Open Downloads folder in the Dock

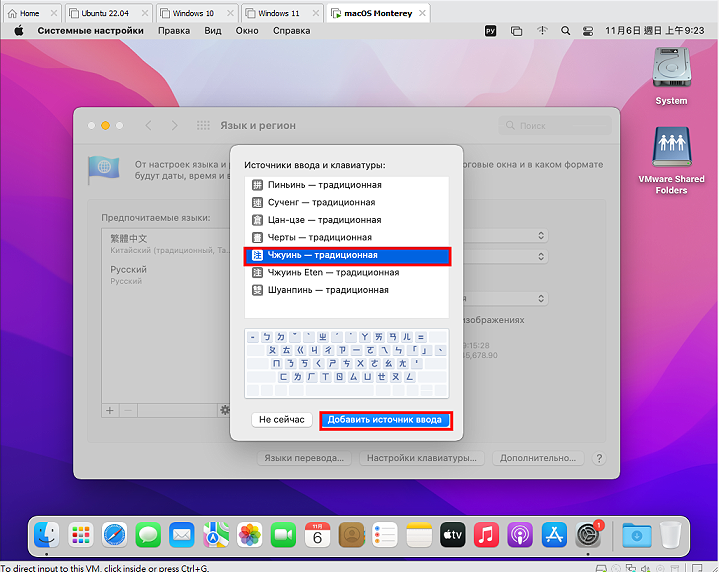click(636, 535)
